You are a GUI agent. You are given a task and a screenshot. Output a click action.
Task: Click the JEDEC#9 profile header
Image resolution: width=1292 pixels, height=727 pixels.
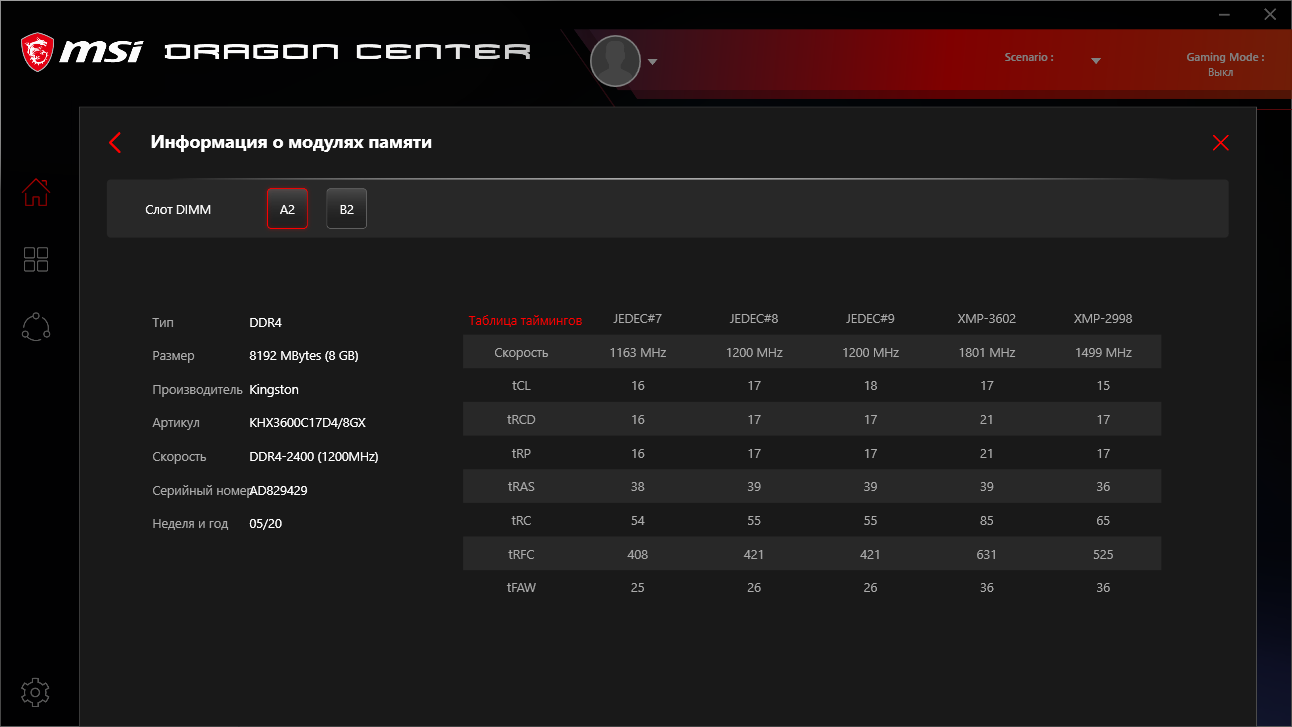[870, 319]
